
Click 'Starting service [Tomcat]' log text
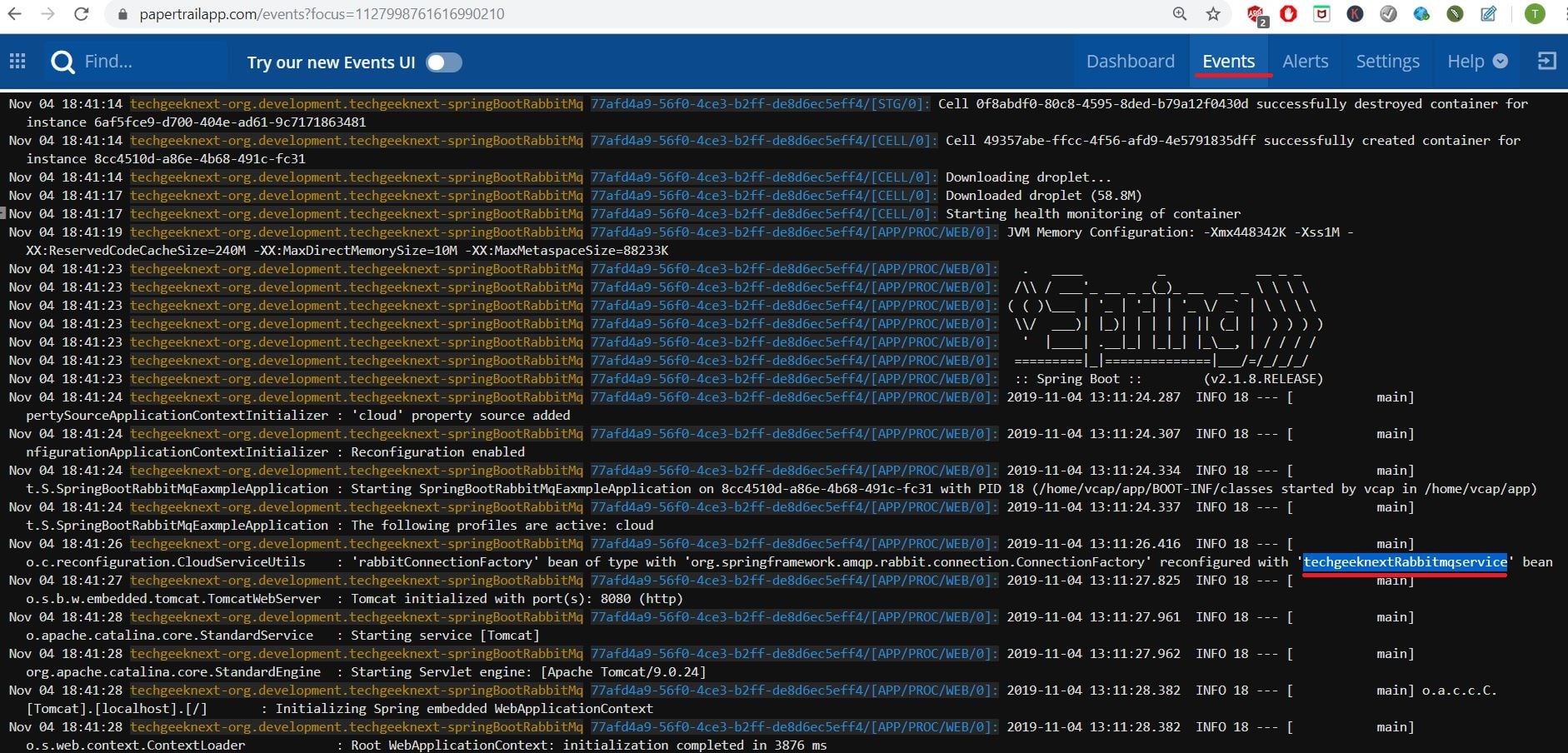pyautogui.click(x=445, y=636)
